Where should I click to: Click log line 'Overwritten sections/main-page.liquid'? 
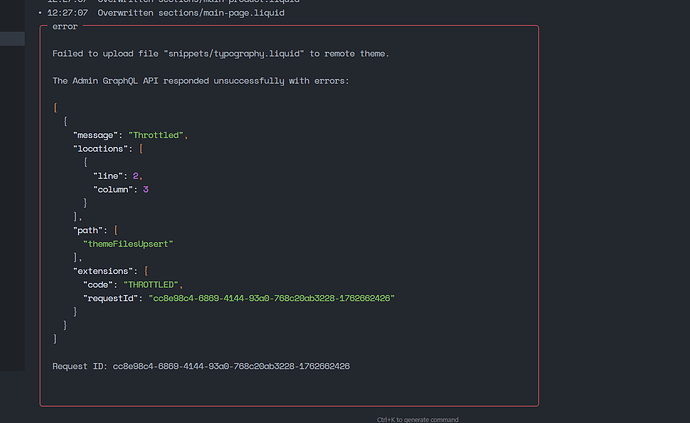coord(191,13)
